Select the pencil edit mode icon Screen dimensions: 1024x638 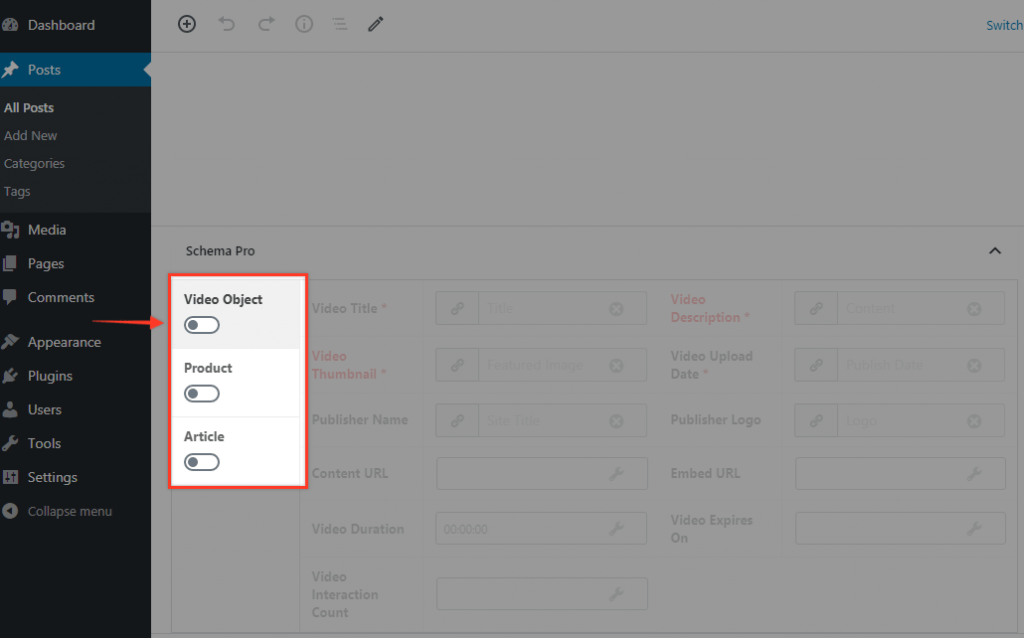(x=376, y=23)
